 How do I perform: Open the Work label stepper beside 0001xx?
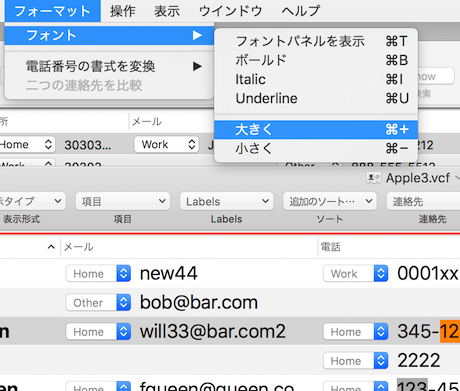point(381,274)
